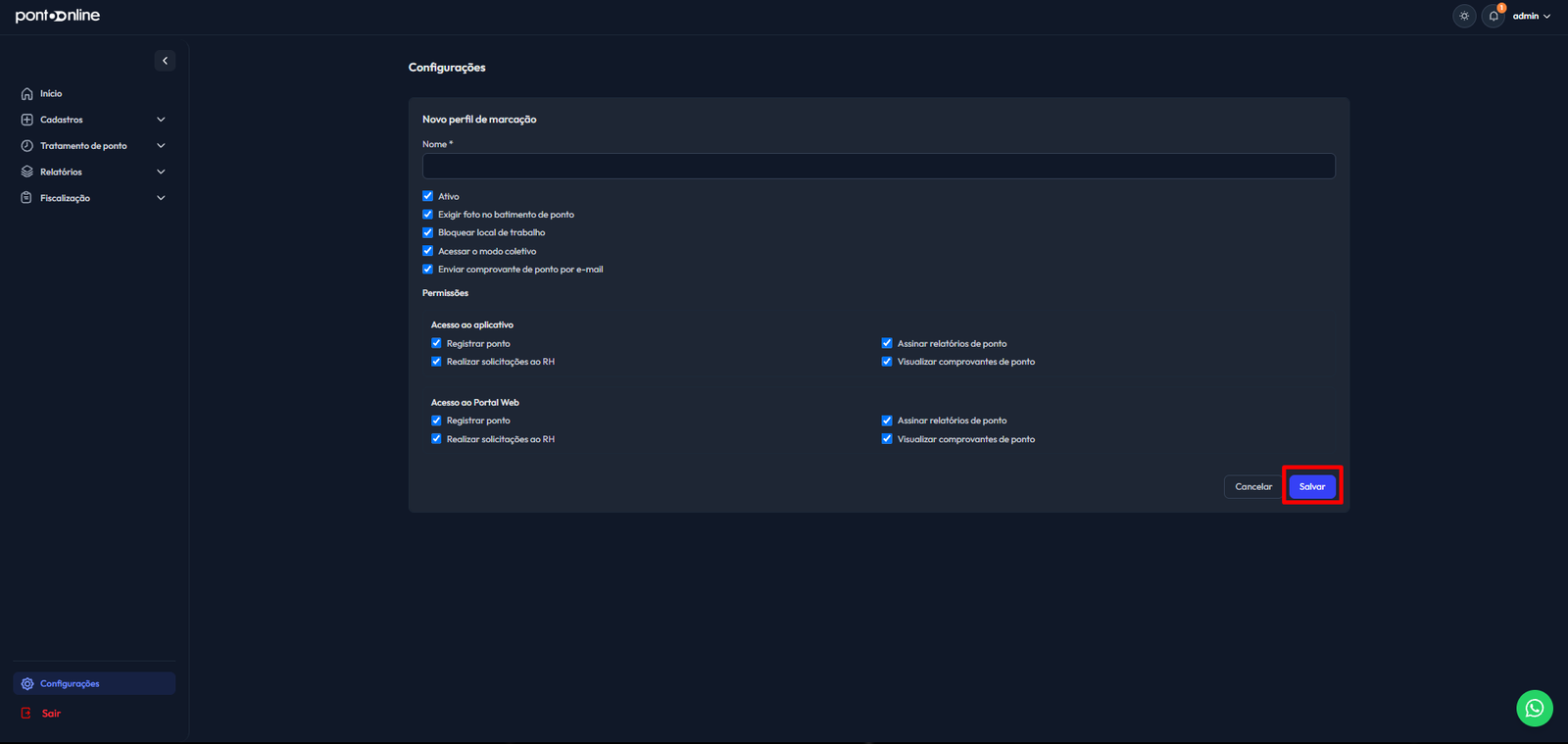Toggle Assinar relatórios de ponto under Acesso ao aplicativo
Screen dimensions: 1568x744
pyautogui.click(x=887, y=343)
